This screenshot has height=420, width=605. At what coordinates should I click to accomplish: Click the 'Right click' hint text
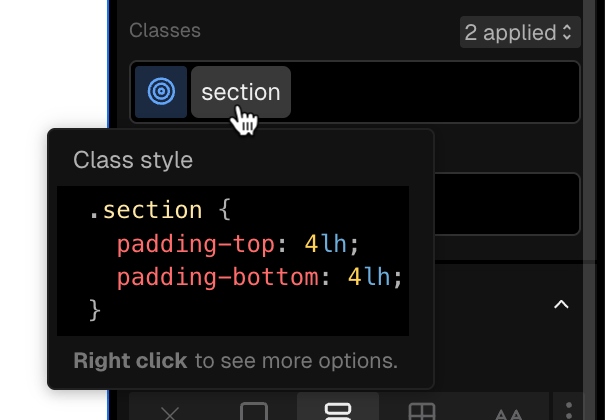coord(130,361)
